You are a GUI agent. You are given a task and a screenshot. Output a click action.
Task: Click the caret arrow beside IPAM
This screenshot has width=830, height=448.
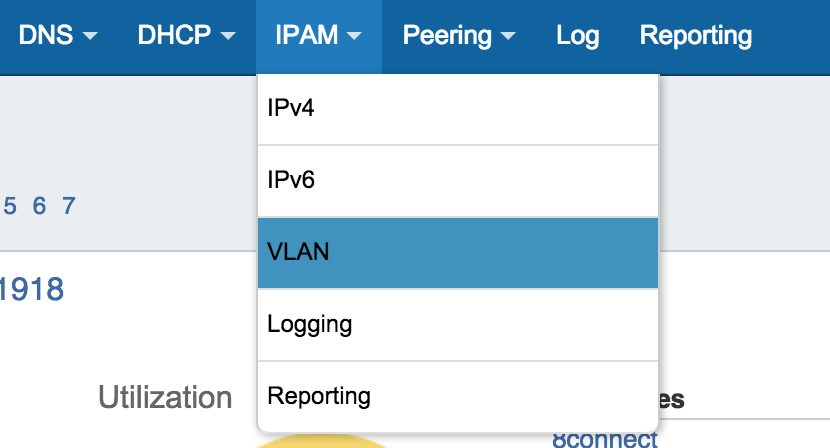[354, 37]
